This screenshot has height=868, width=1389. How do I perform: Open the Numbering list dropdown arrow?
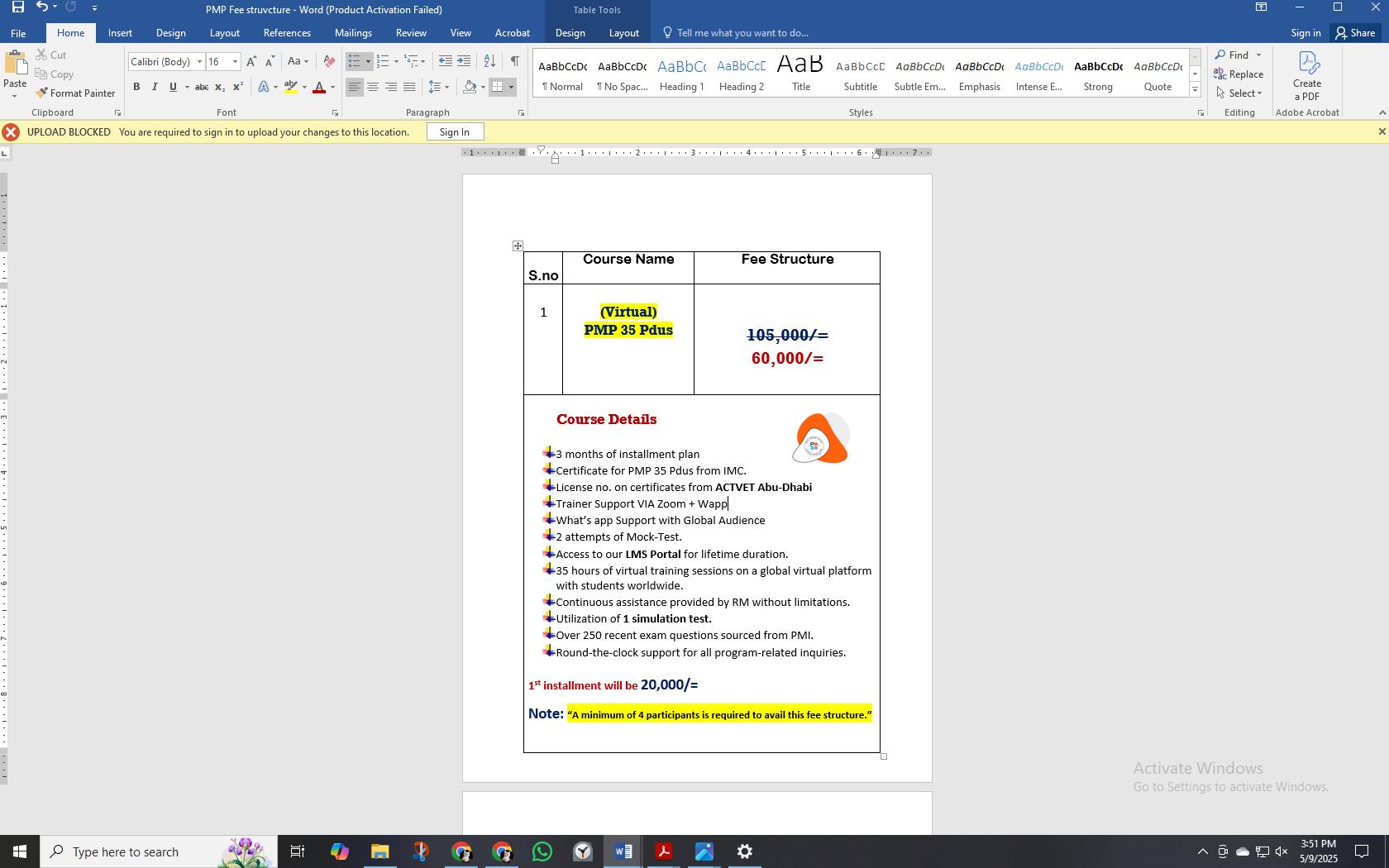(x=396, y=61)
